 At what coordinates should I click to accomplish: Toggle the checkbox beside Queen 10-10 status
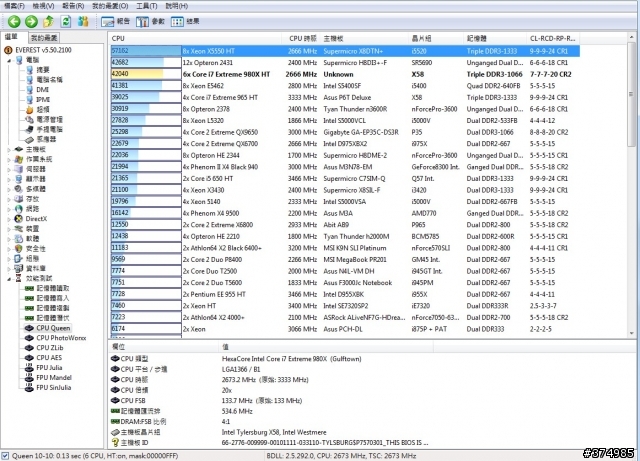(5, 456)
